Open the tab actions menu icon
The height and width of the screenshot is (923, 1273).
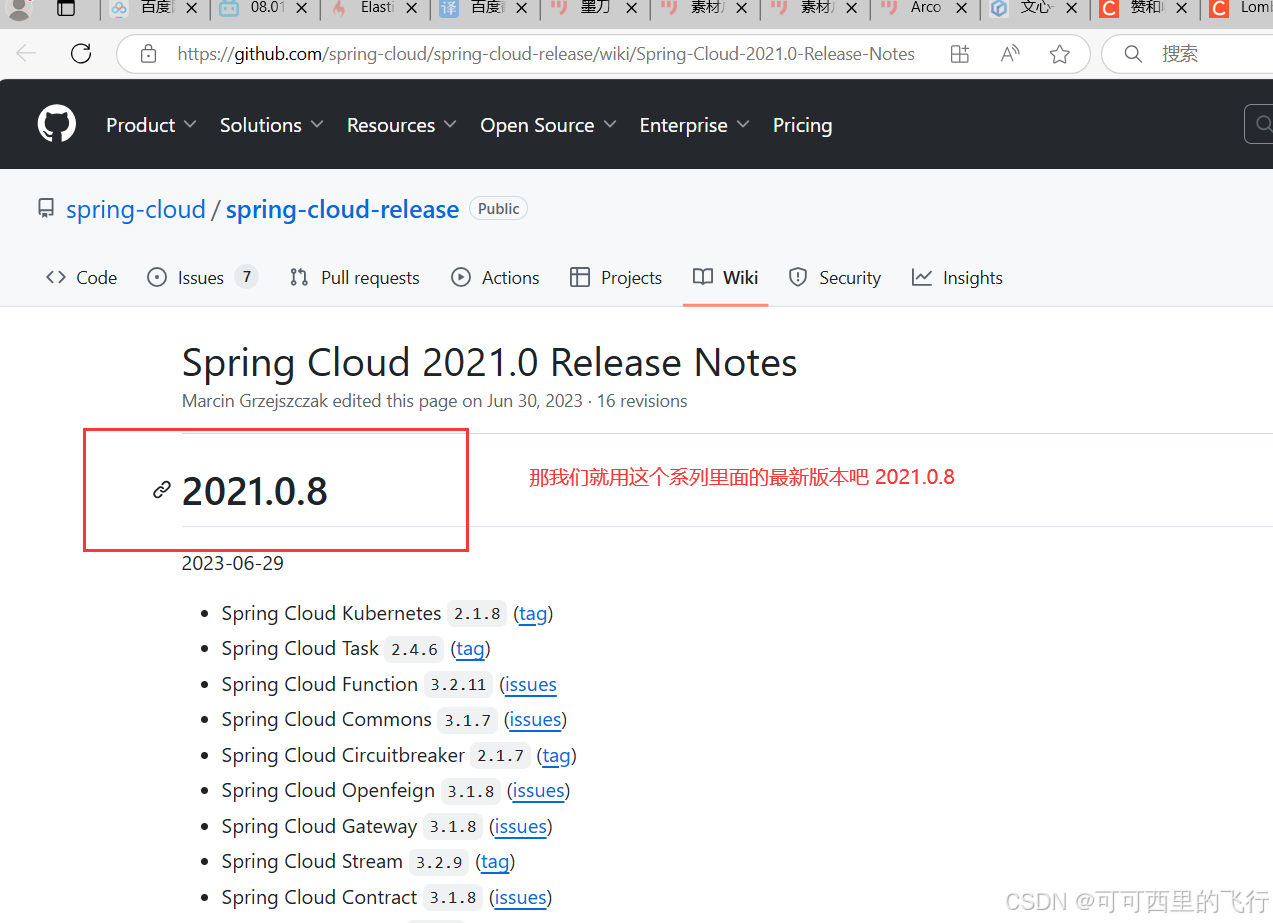[x=66, y=9]
